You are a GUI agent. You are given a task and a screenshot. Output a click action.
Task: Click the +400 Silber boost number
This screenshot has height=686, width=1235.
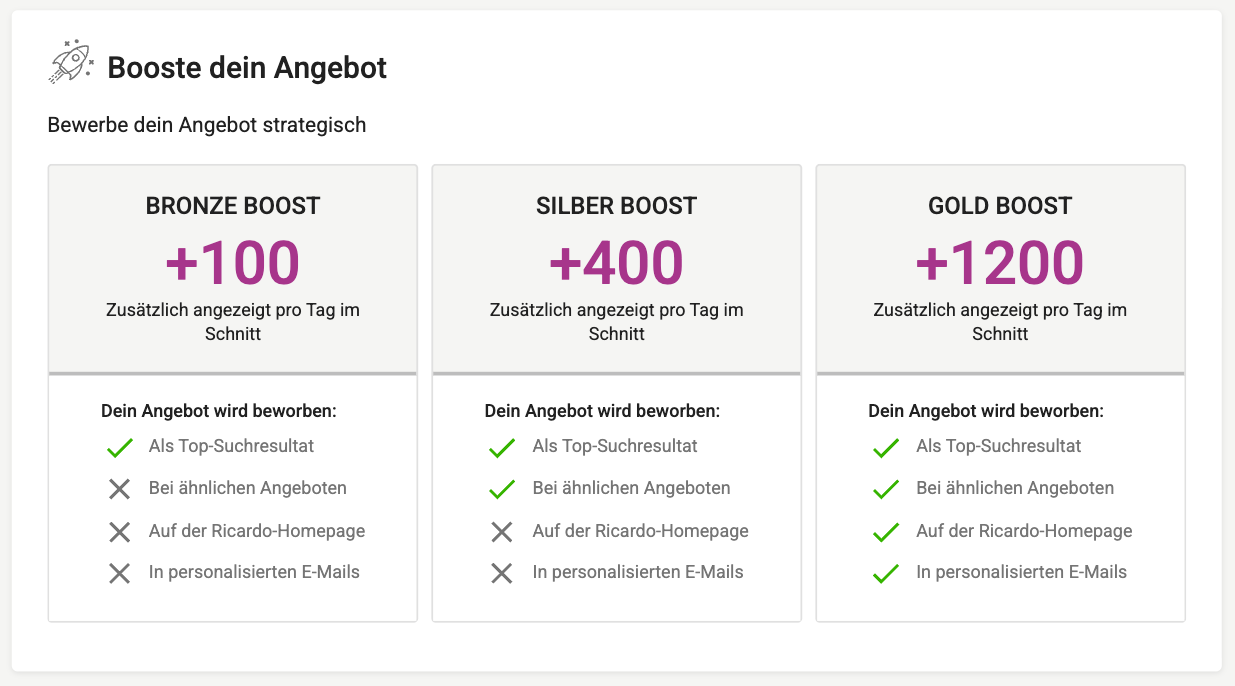[x=617, y=262]
